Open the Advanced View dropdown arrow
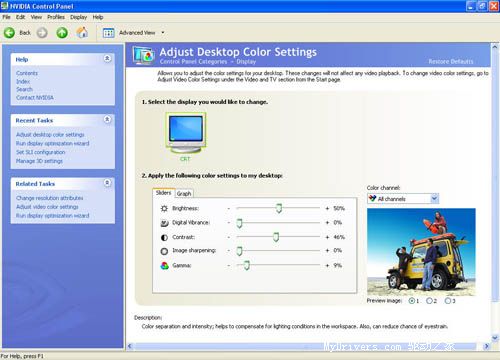 pos(163,33)
